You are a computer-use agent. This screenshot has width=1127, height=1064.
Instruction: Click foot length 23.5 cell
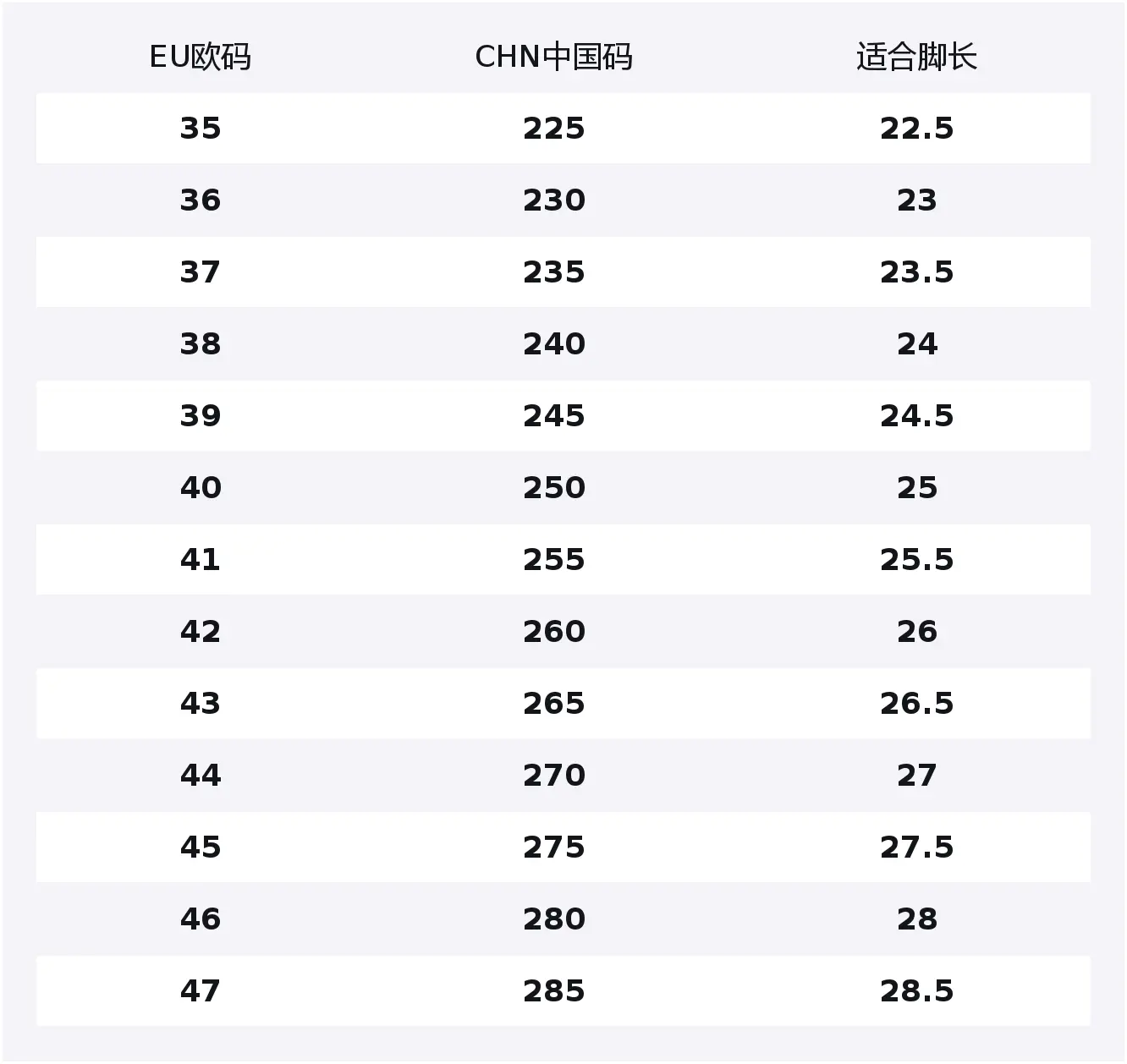pos(916,272)
